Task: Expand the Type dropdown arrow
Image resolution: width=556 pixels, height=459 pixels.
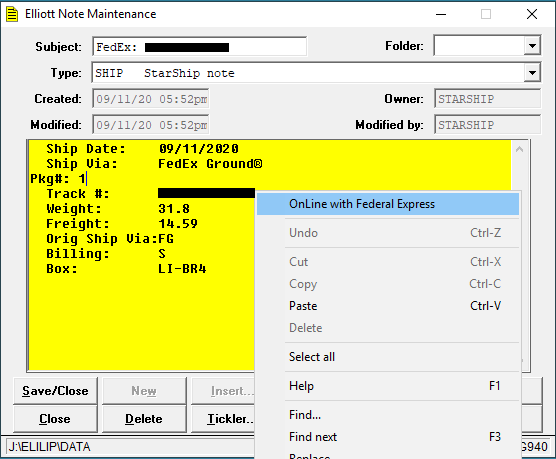Action: click(532, 73)
